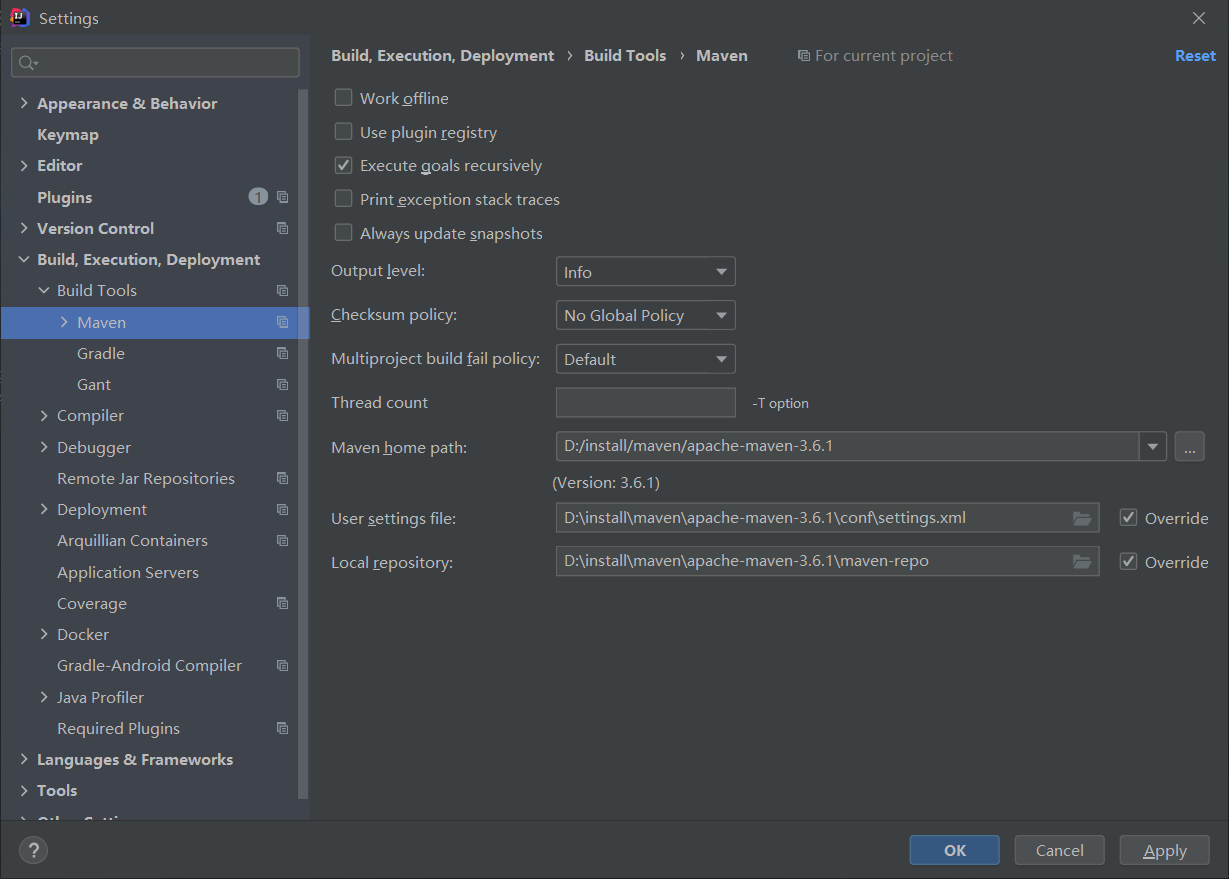1229x879 pixels.
Task: Click the folder icon in User settings file
Action: click(x=1082, y=518)
